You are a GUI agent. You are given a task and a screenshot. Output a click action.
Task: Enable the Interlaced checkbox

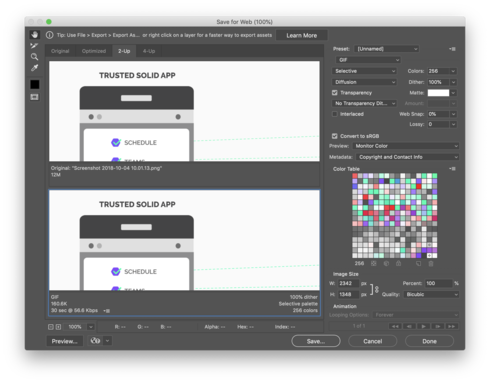click(x=335, y=114)
